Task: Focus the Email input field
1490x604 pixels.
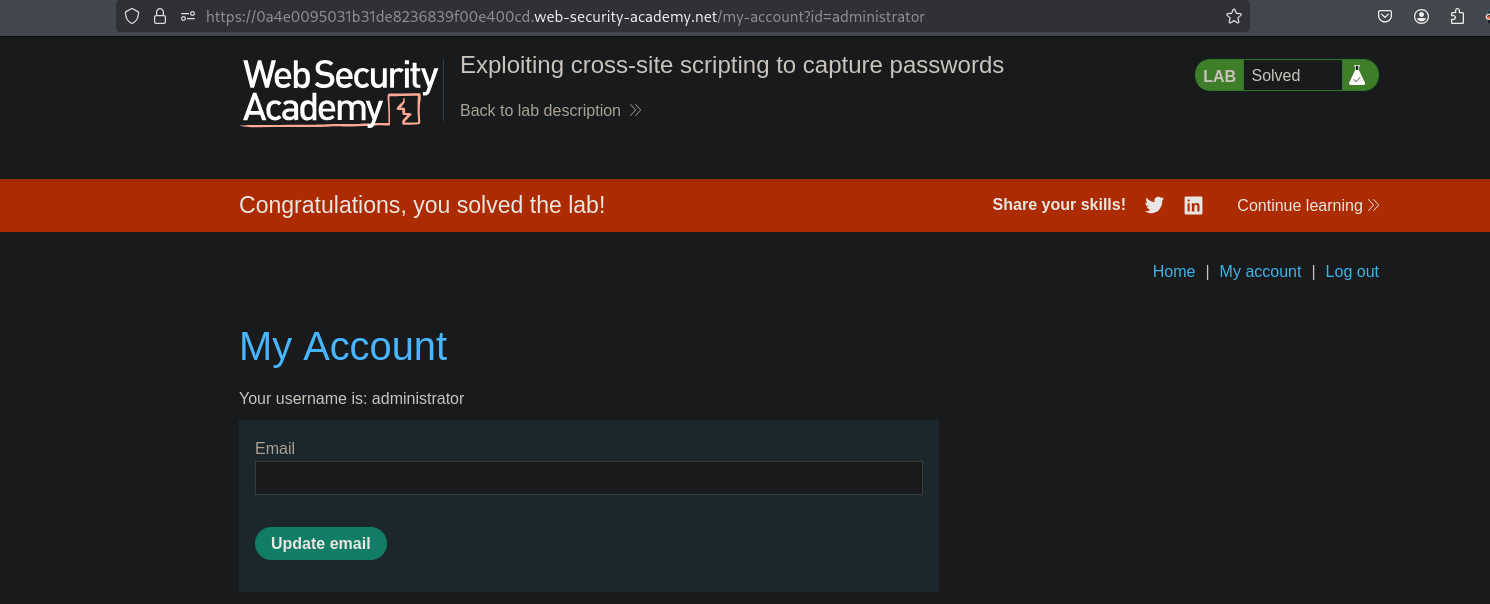Action: [x=588, y=478]
